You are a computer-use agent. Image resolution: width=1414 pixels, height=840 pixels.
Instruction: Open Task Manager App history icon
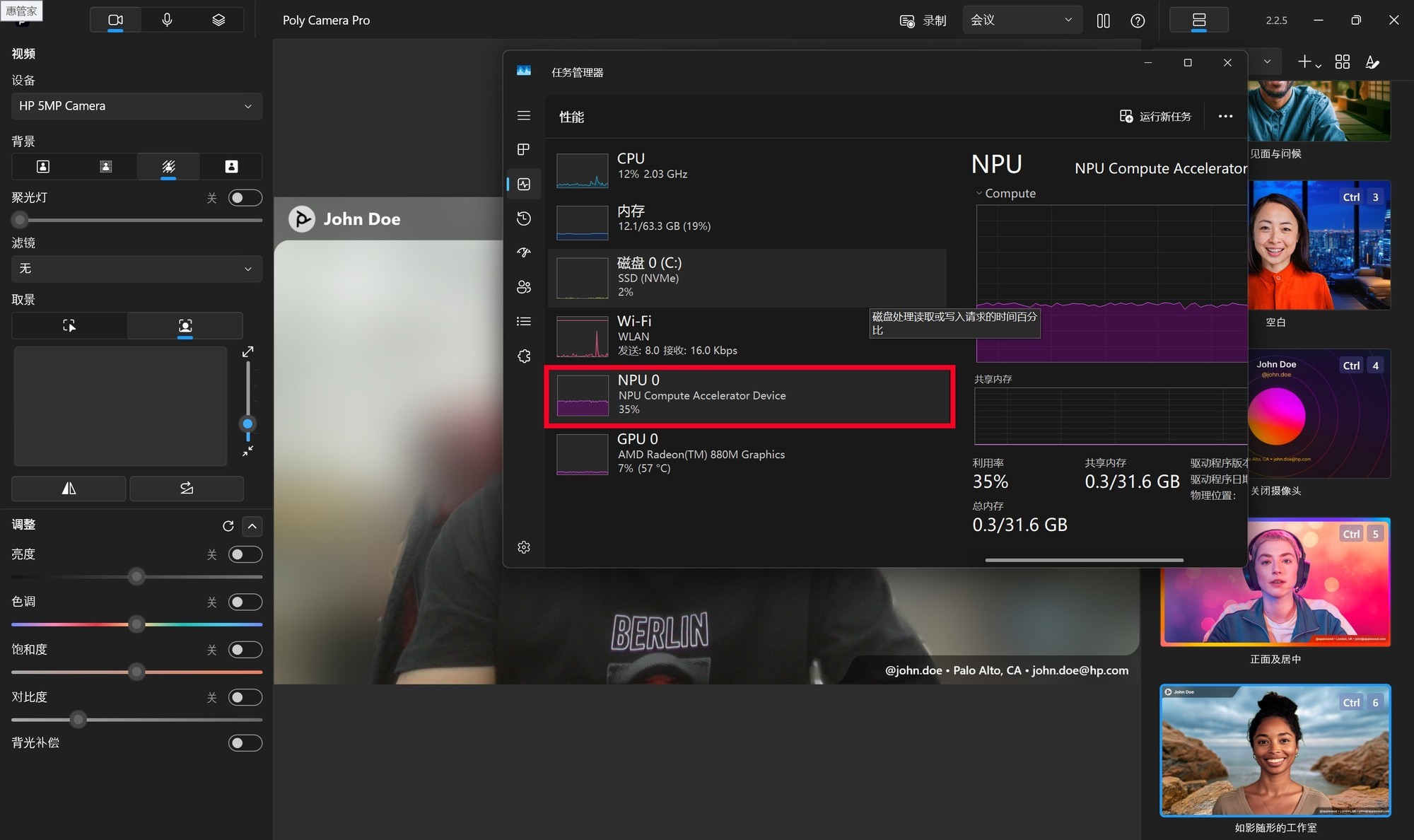[x=524, y=218]
